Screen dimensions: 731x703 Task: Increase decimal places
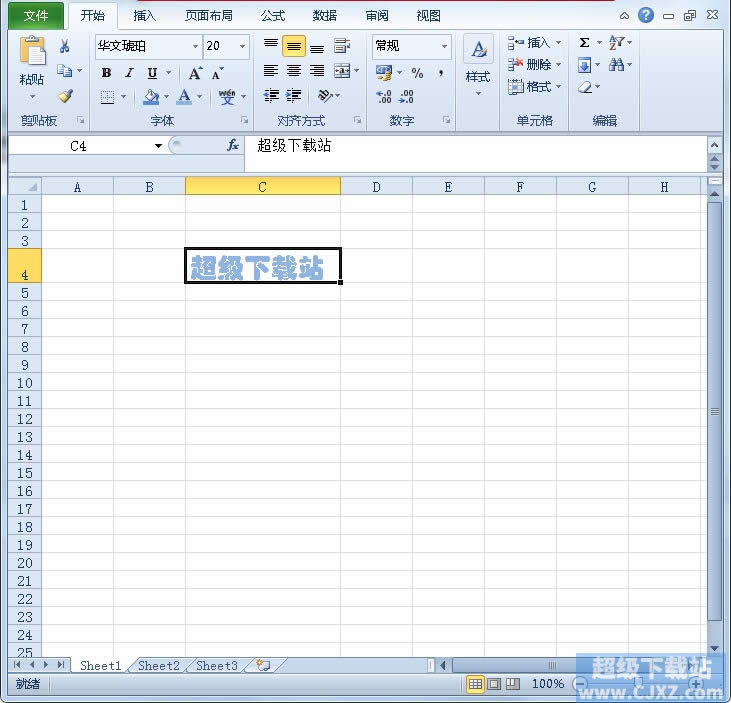coord(384,97)
